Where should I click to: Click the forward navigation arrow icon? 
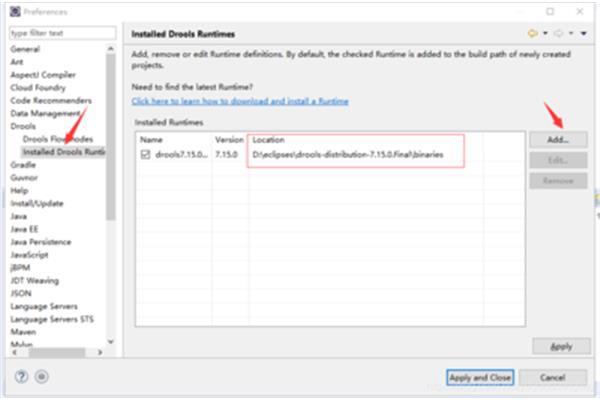point(559,34)
